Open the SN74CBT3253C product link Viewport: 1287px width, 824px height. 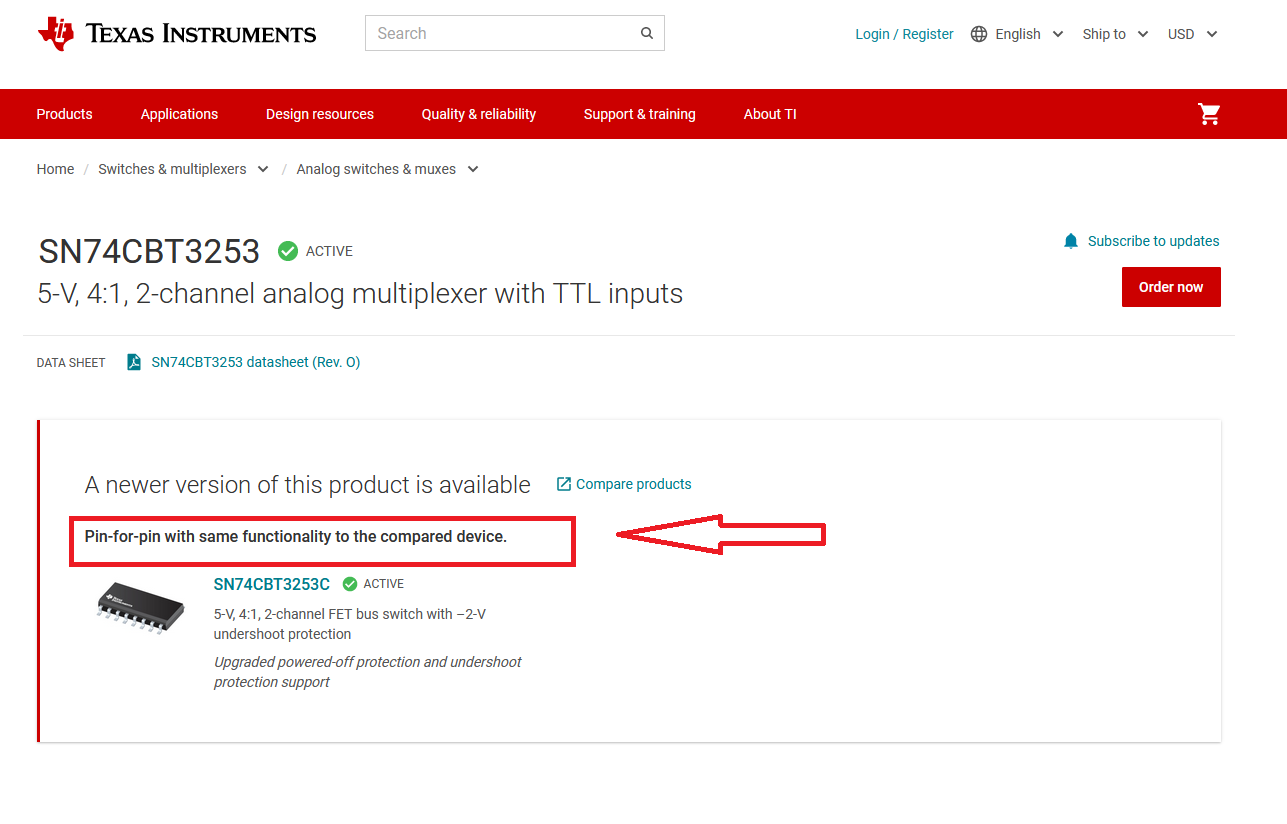[x=272, y=584]
